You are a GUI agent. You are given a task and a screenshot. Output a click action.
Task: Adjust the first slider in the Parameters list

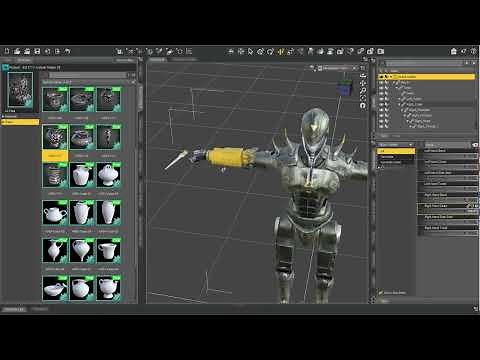point(448,156)
